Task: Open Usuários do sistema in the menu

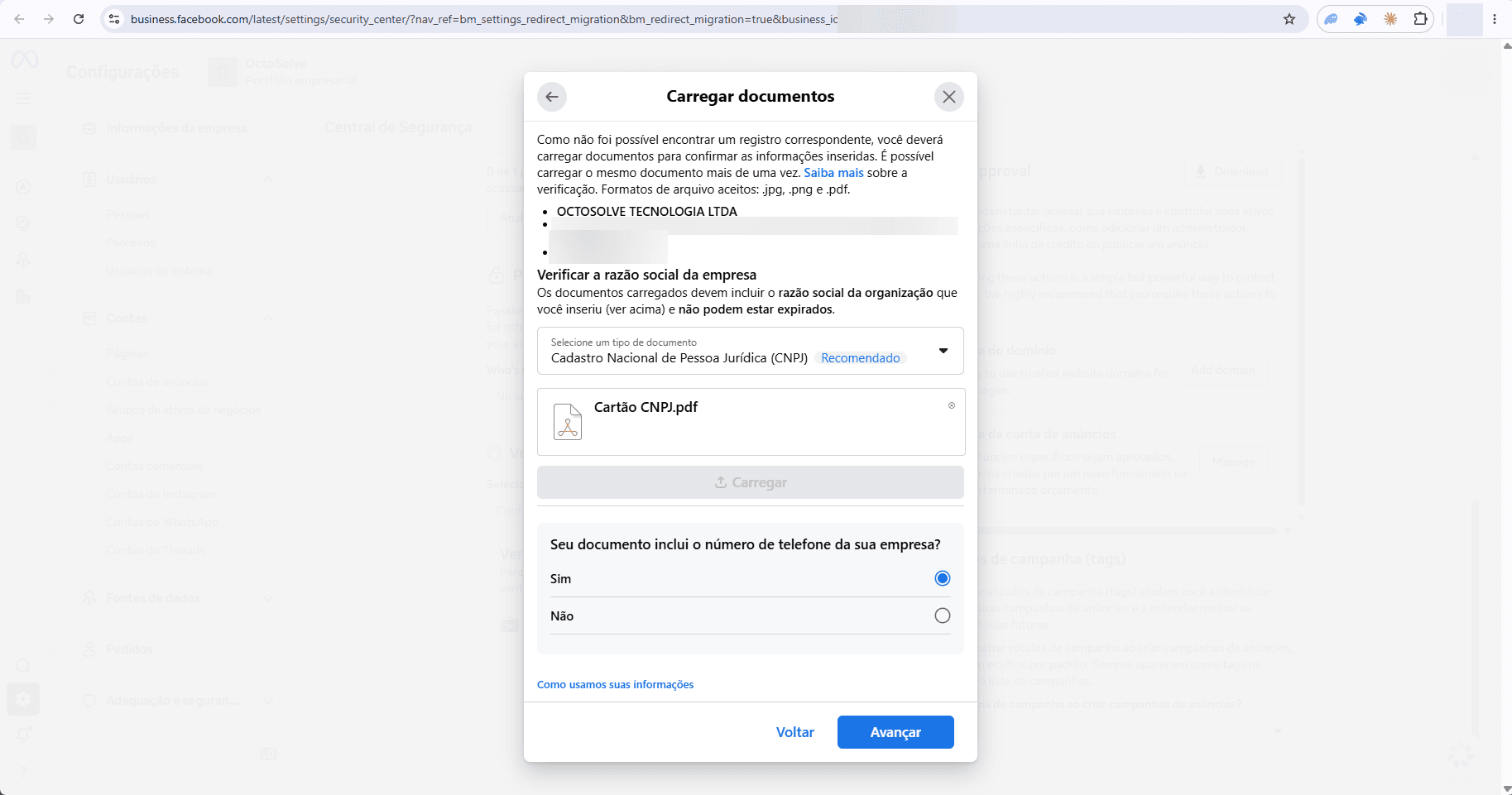Action: [159, 271]
